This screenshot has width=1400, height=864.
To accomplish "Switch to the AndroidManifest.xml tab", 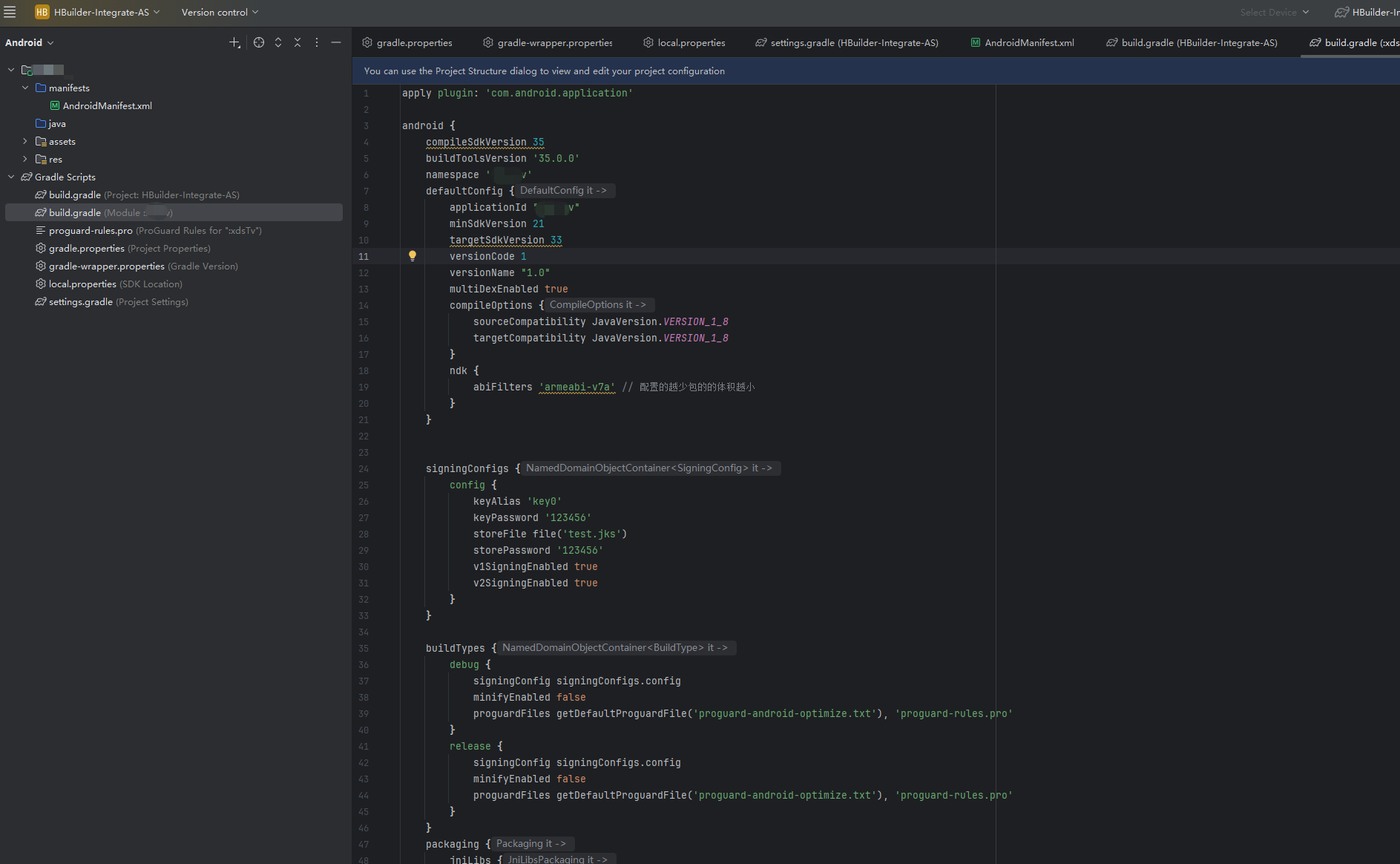I will [1028, 42].
